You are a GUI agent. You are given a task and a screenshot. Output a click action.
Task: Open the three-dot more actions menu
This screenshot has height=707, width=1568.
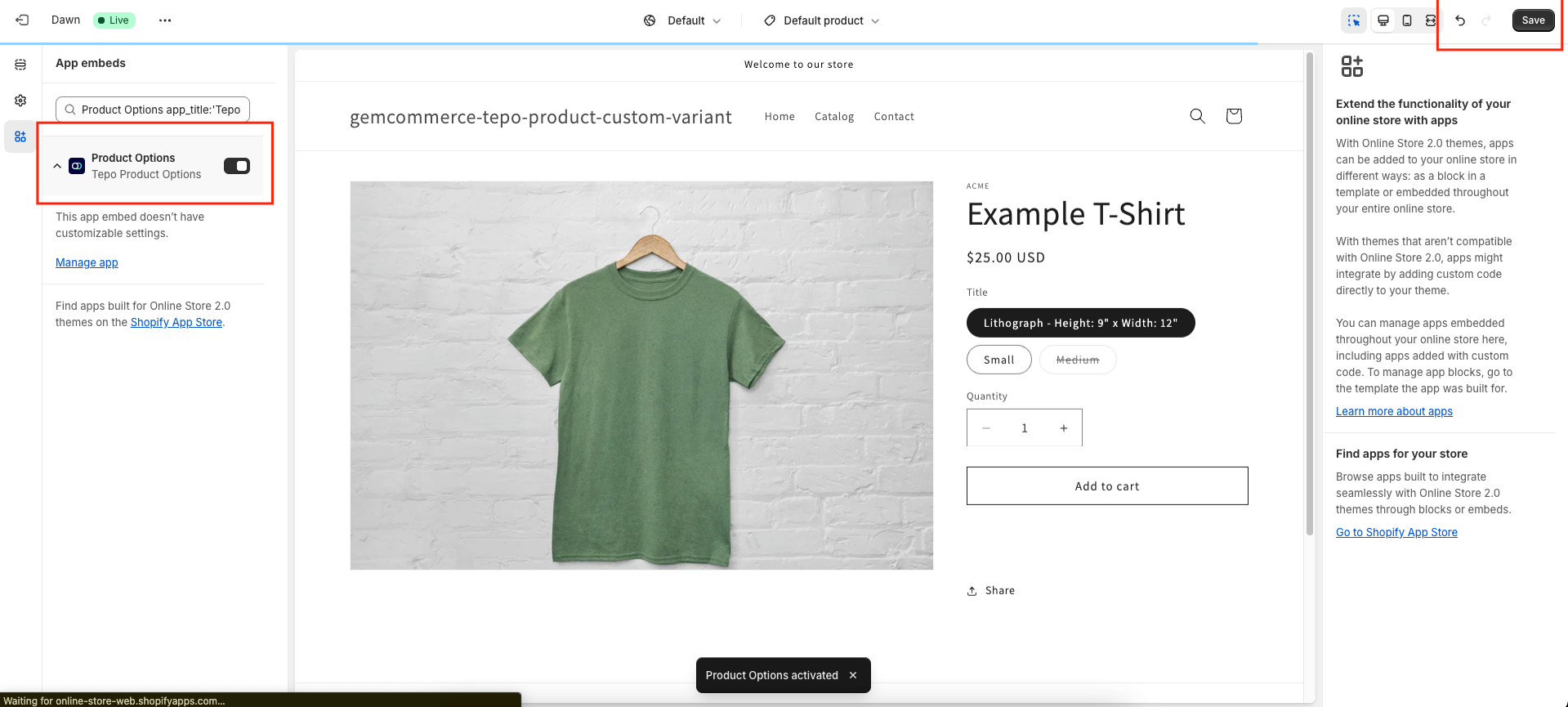tap(165, 20)
